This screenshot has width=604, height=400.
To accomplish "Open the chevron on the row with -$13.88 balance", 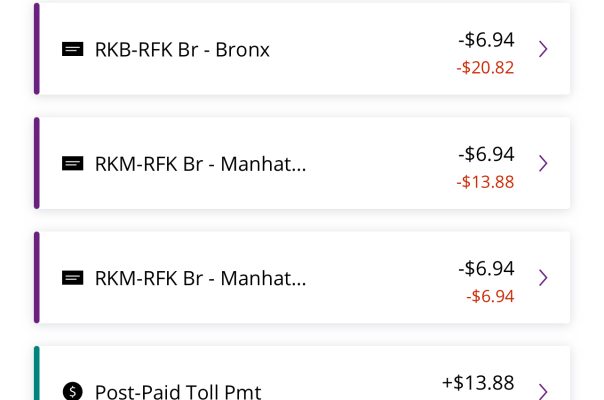I will [x=543, y=163].
